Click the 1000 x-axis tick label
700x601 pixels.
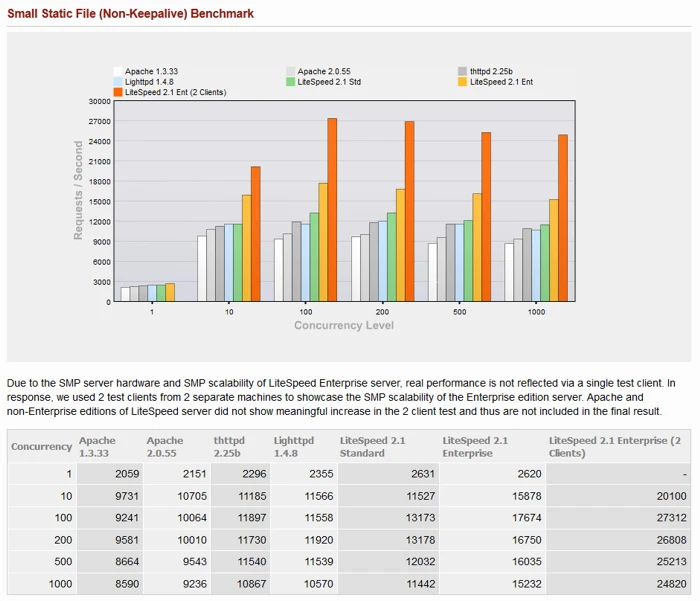click(x=536, y=312)
